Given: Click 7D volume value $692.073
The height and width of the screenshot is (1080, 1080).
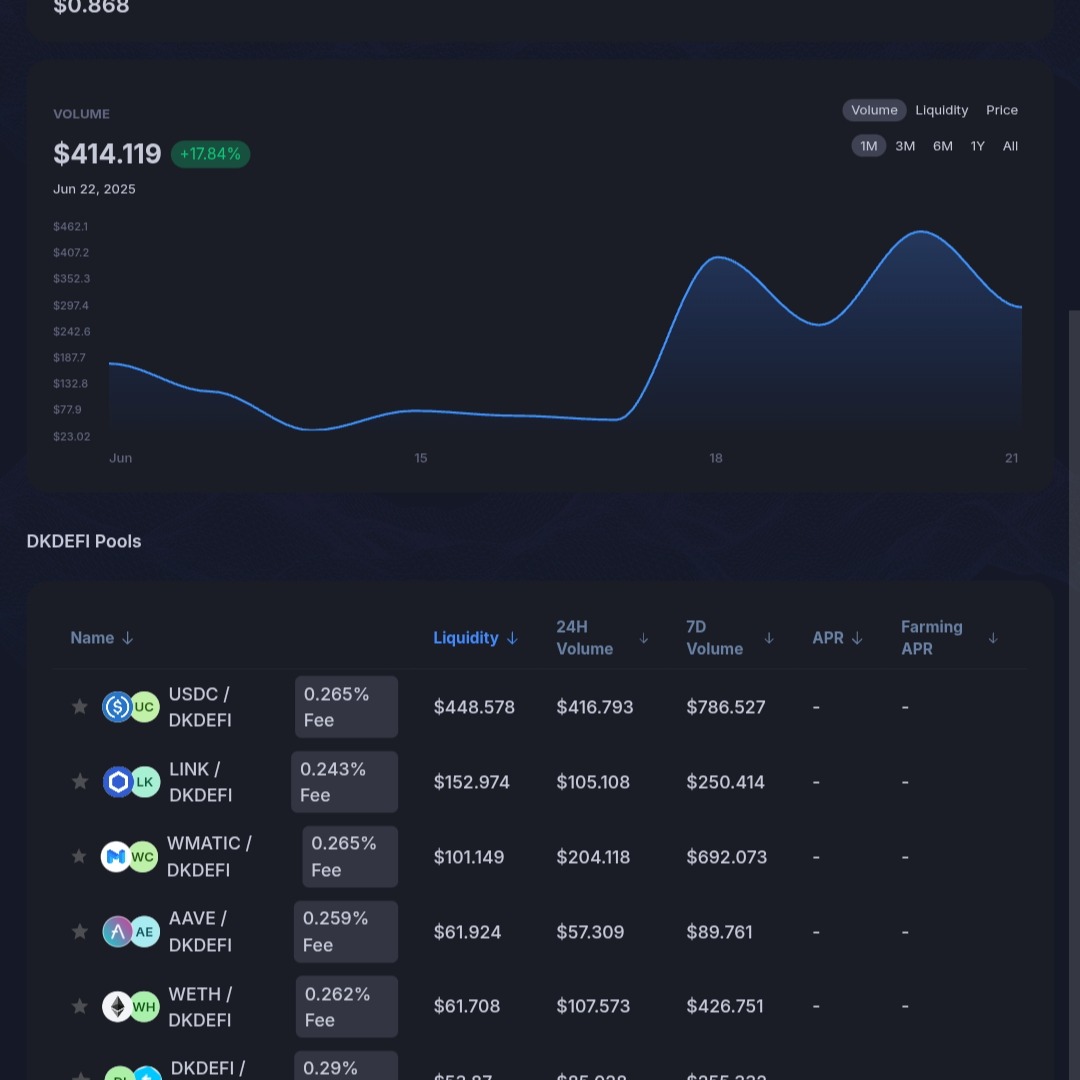Looking at the screenshot, I should [726, 856].
